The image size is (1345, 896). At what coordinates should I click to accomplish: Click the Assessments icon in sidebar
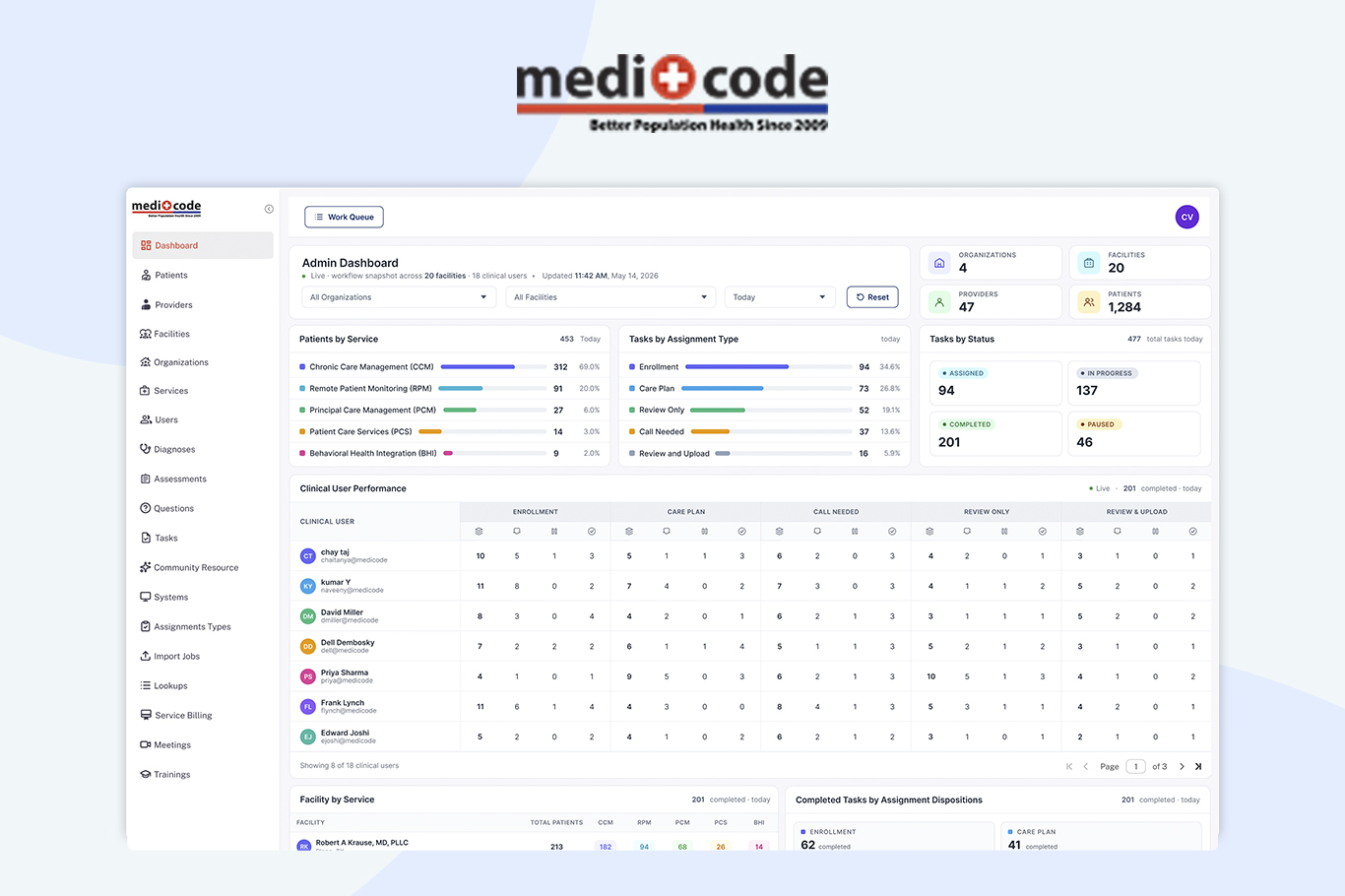(x=146, y=479)
